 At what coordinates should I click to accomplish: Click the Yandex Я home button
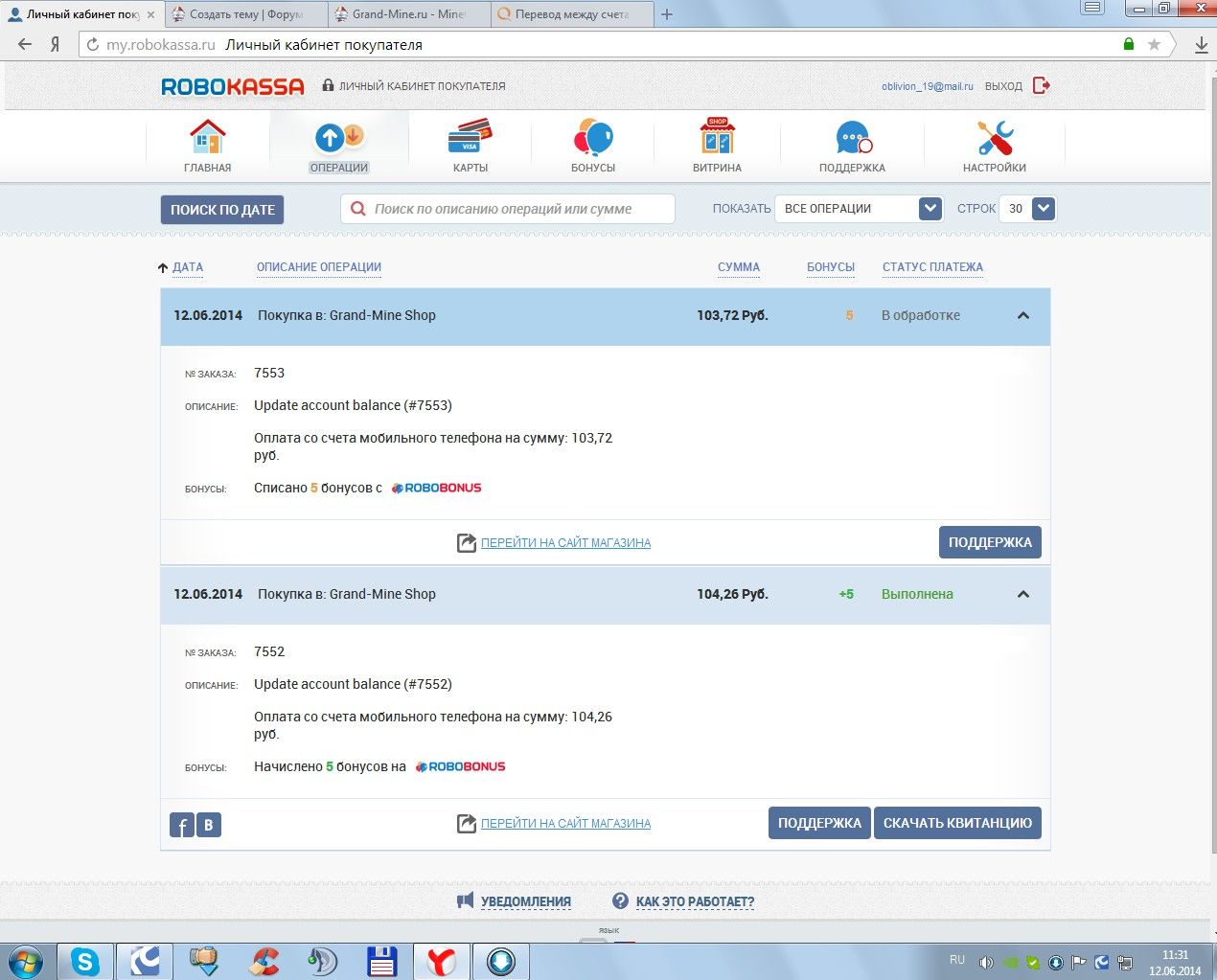tap(56, 44)
